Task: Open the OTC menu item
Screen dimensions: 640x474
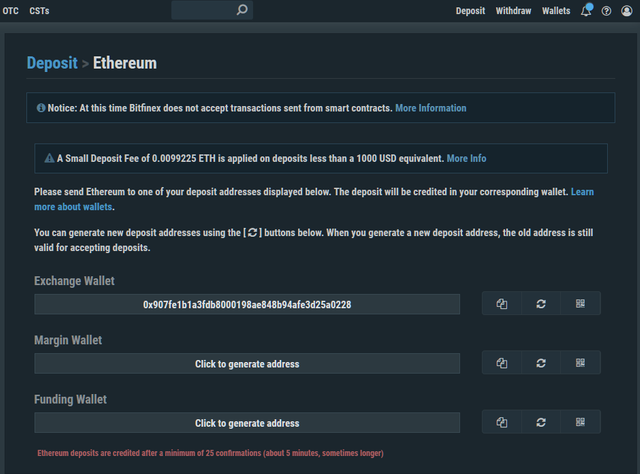Action: pyautogui.click(x=11, y=11)
